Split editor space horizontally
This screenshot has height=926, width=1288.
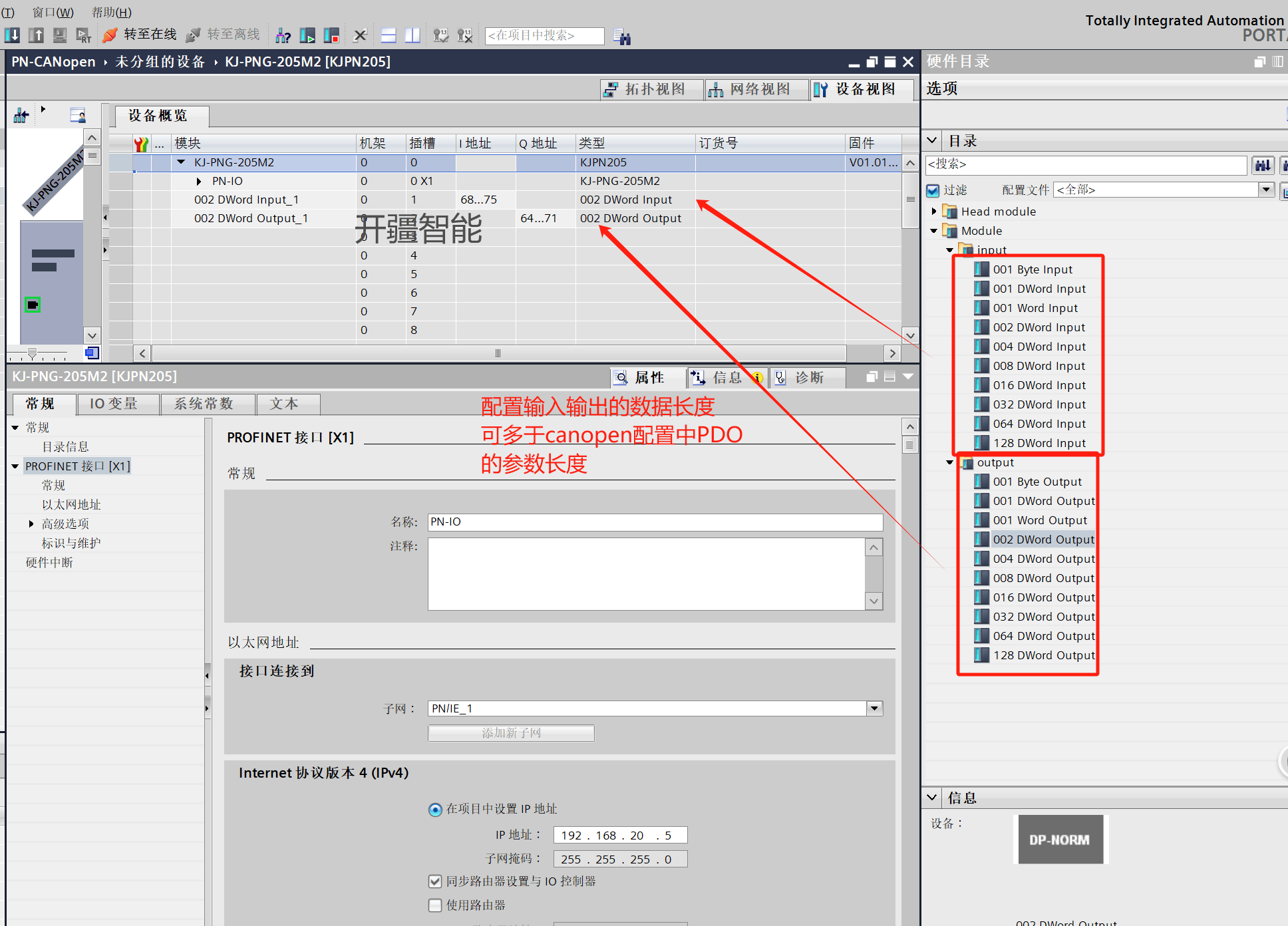pyautogui.click(x=389, y=35)
